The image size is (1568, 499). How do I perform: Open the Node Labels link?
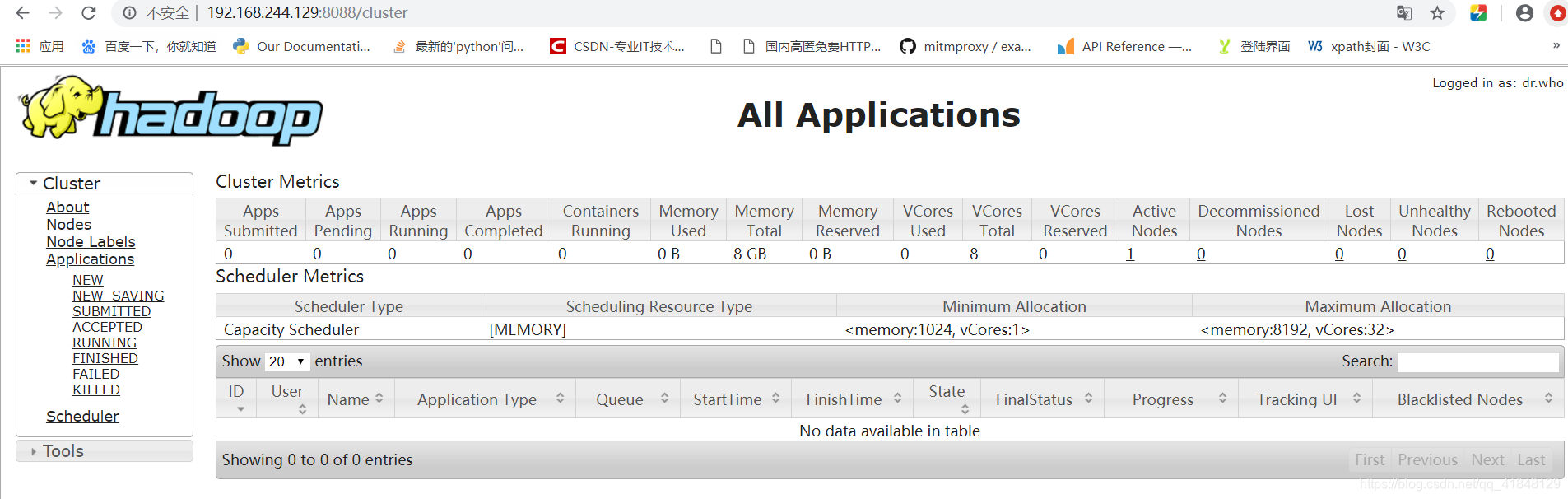point(91,242)
